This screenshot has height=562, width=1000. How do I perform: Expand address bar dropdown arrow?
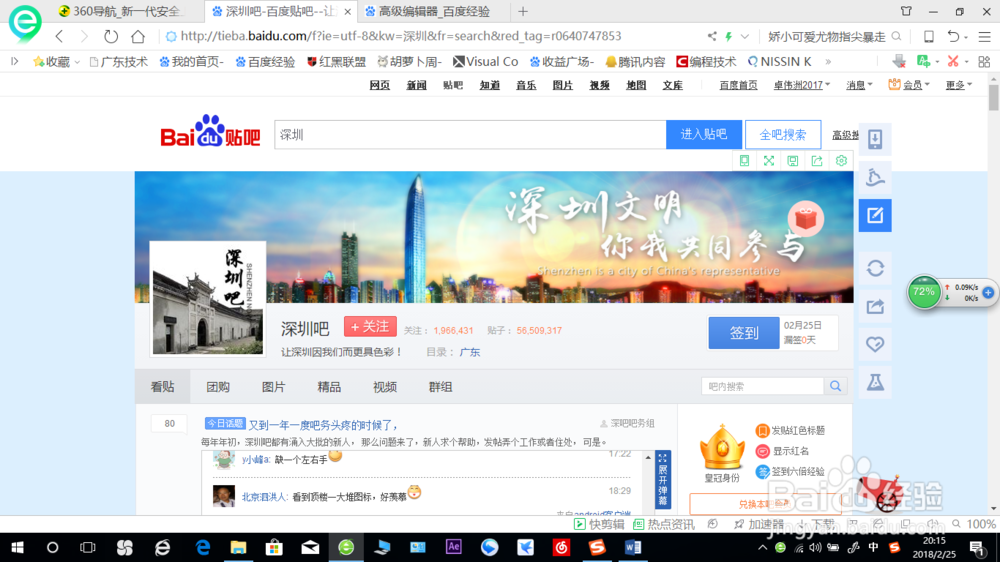click(745, 36)
